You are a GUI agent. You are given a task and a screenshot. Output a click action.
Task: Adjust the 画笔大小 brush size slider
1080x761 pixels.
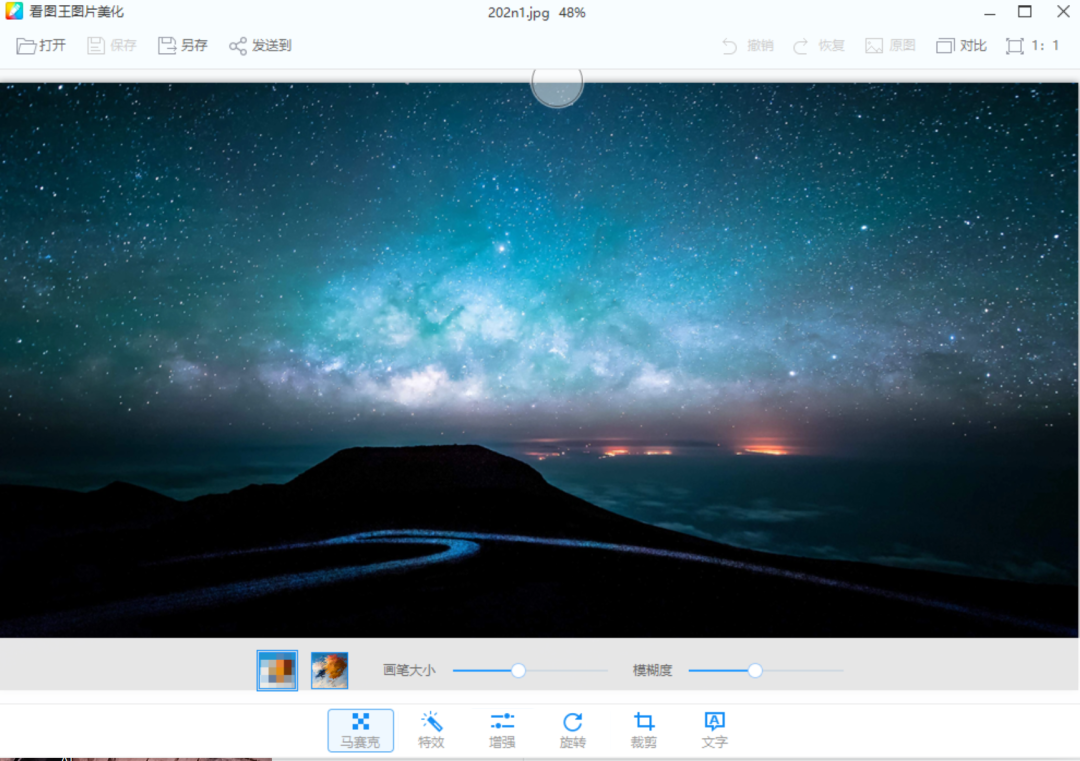tap(519, 670)
